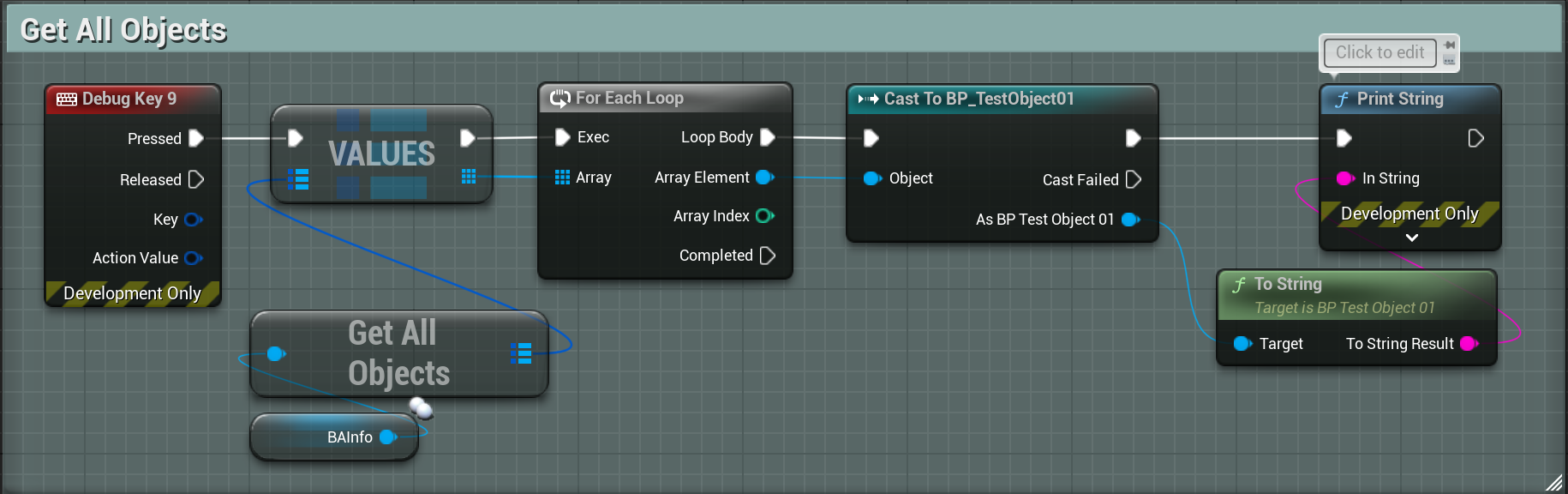Click the Key output pin on Debug Key 9
Screen dimensions: 1568x494
click(193, 220)
